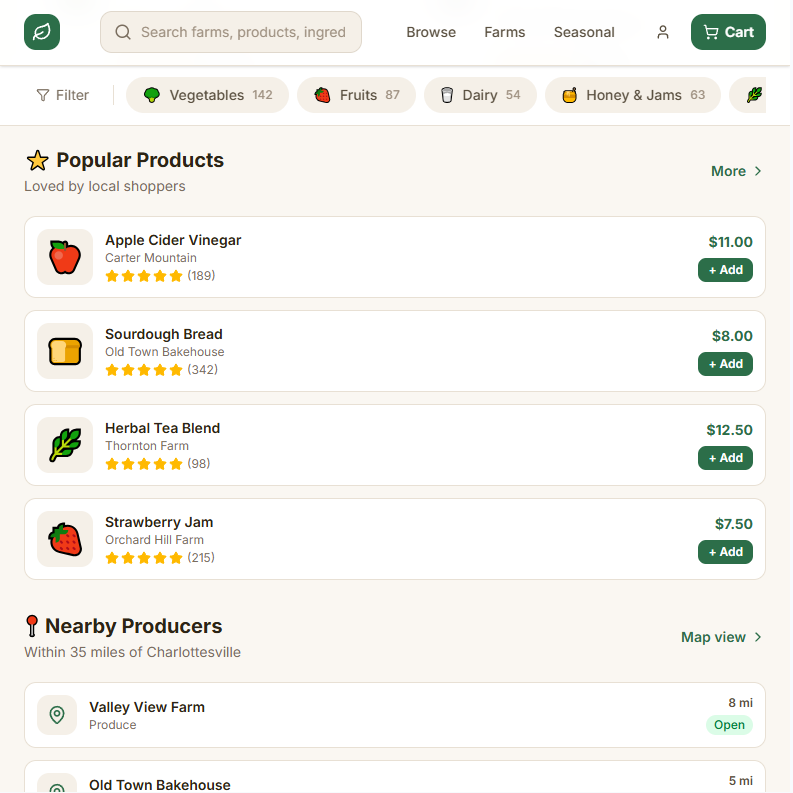Toggle the Dairy category filter chip
The height and width of the screenshot is (793, 793).
pyautogui.click(x=480, y=95)
